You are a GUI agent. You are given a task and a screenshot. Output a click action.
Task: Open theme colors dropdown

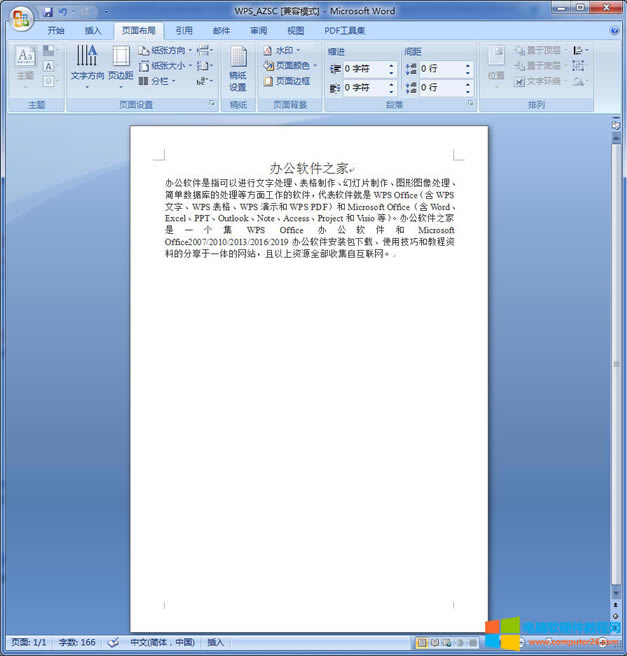(51, 51)
